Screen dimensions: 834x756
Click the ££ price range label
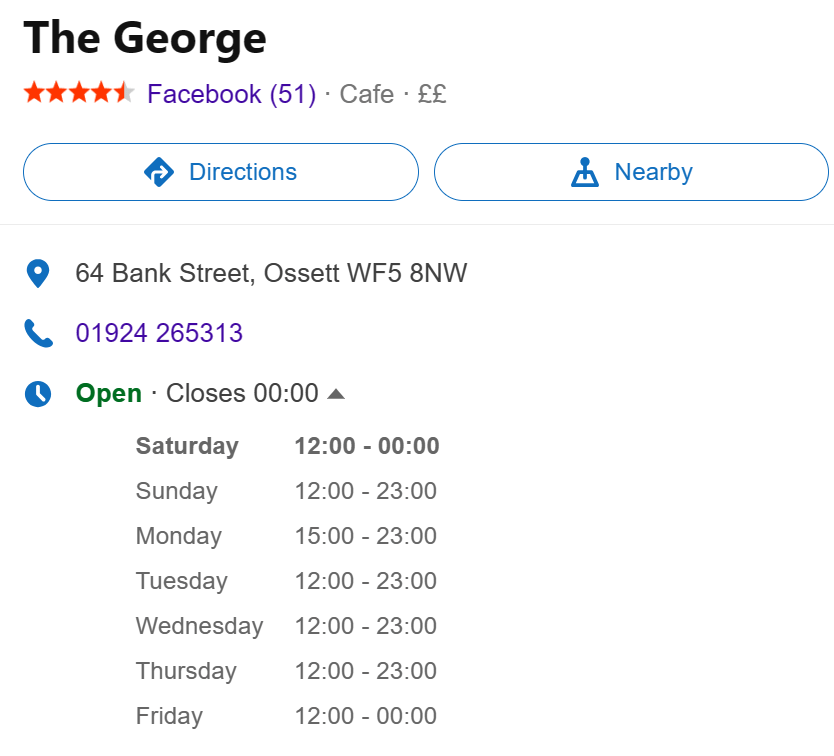(x=432, y=94)
